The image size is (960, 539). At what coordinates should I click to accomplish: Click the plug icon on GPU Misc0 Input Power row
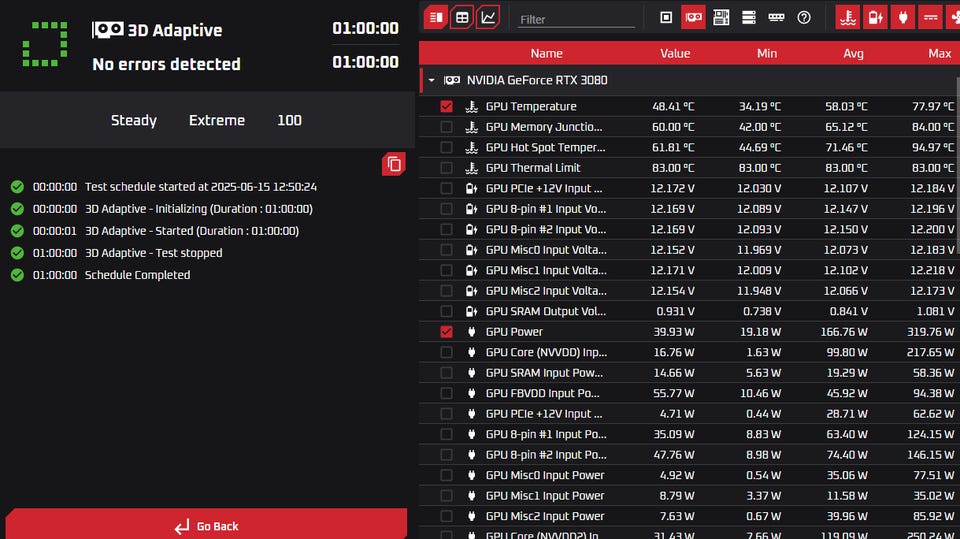[471, 475]
